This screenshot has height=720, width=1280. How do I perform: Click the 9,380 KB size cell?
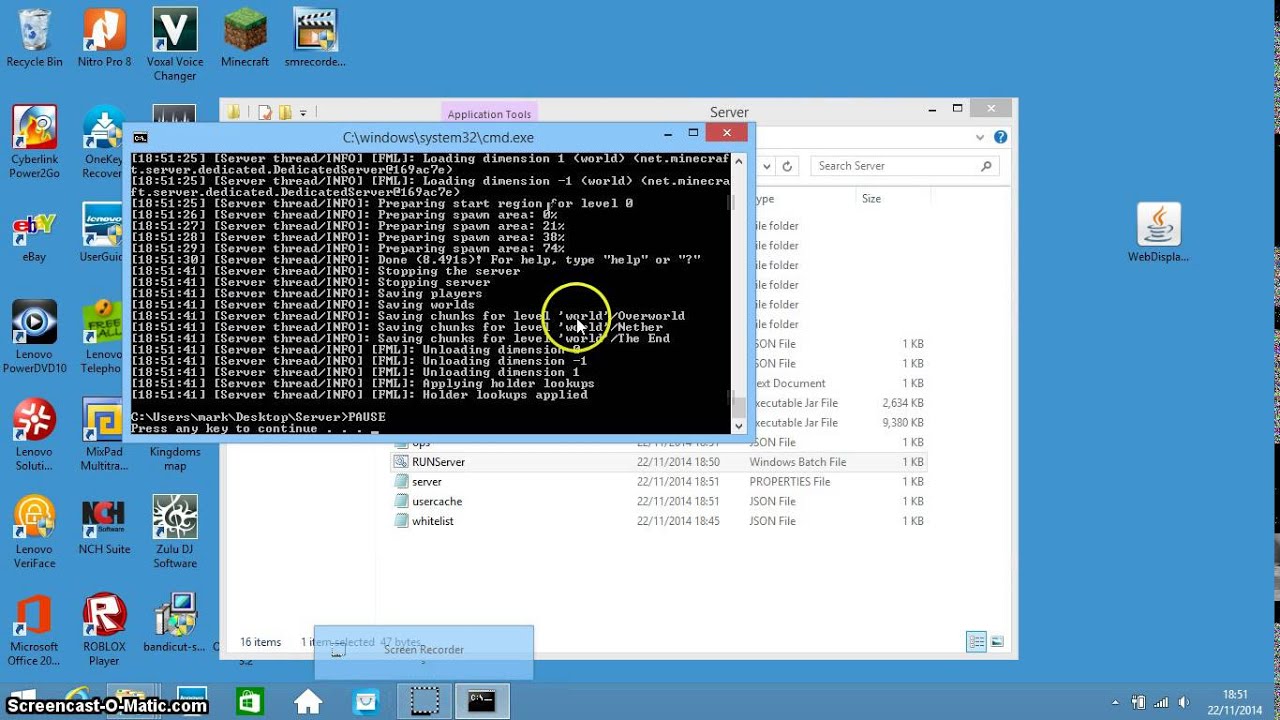click(902, 423)
